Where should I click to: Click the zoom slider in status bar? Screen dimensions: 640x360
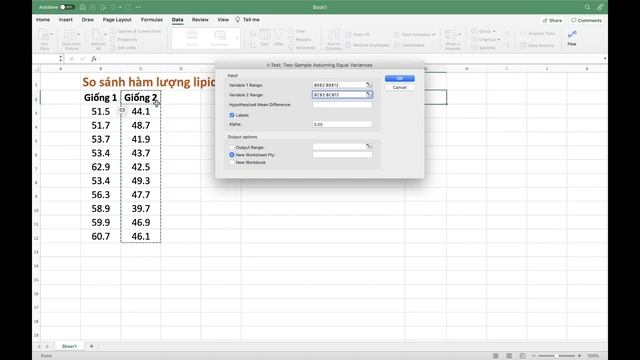click(556, 356)
